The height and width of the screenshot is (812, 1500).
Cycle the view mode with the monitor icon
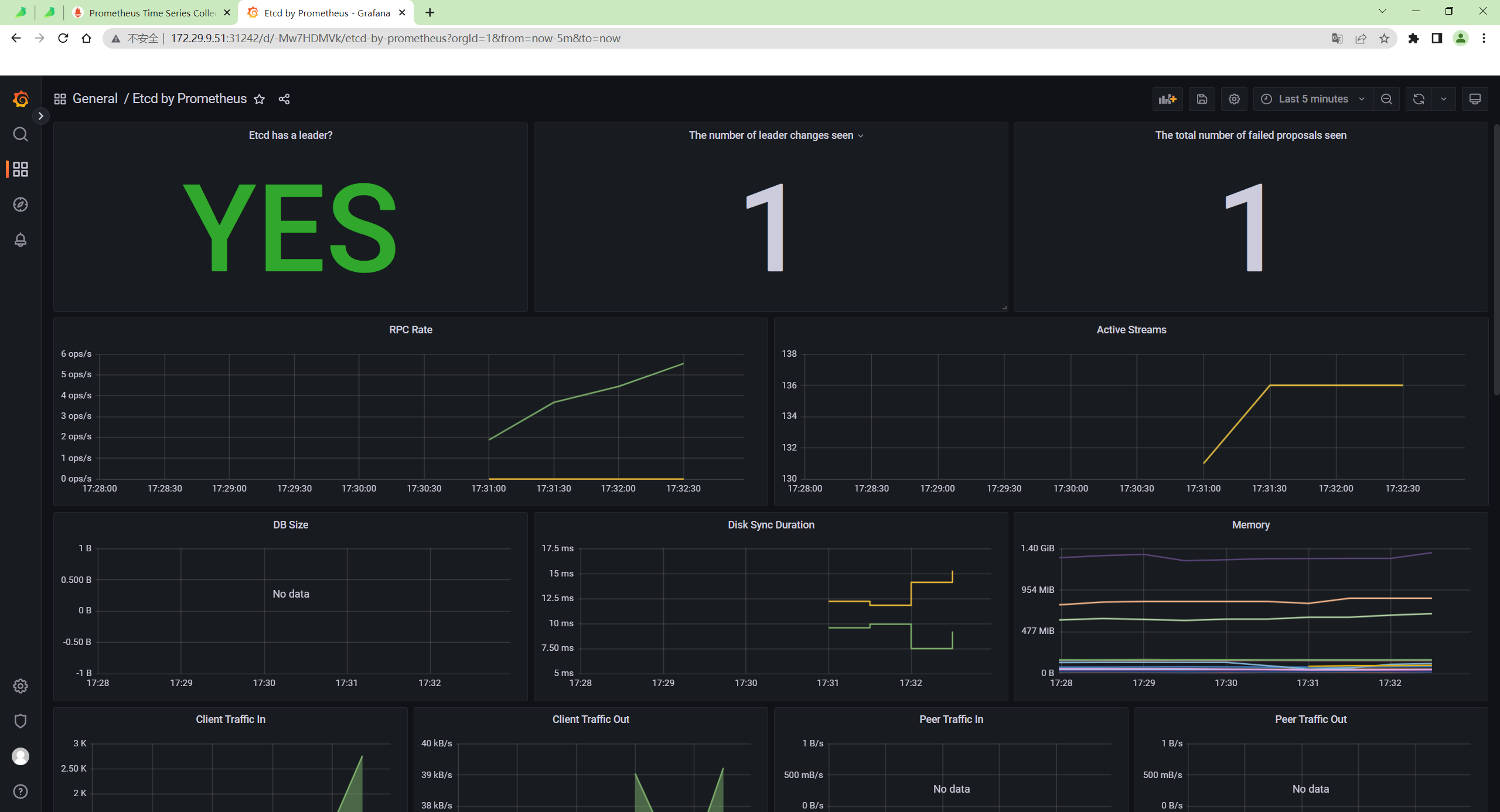(1475, 99)
